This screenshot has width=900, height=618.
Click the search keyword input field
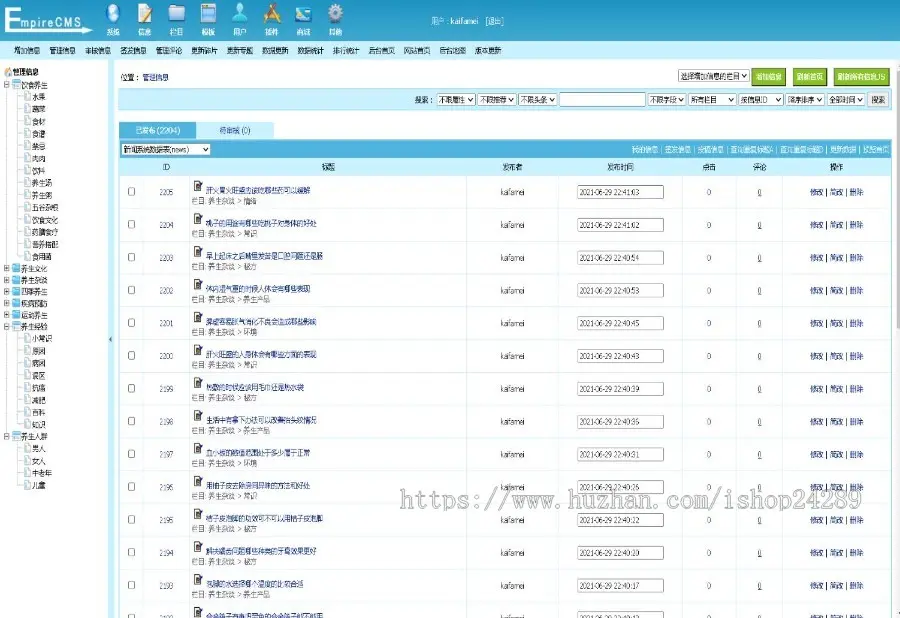pyautogui.click(x=602, y=100)
